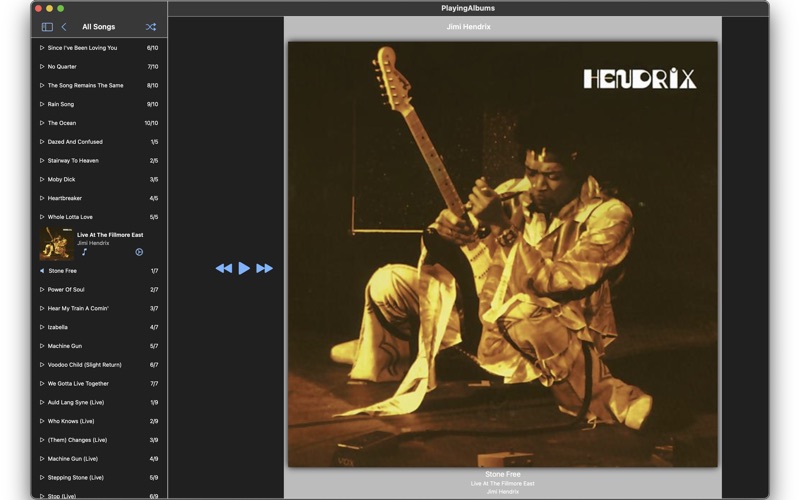Skip to next track with fast-forward button

pyautogui.click(x=264, y=268)
